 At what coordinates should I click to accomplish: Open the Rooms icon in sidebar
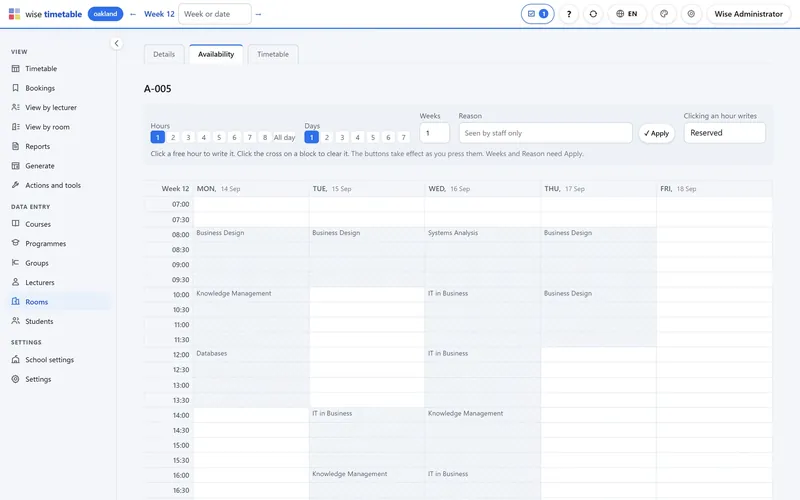[16, 302]
